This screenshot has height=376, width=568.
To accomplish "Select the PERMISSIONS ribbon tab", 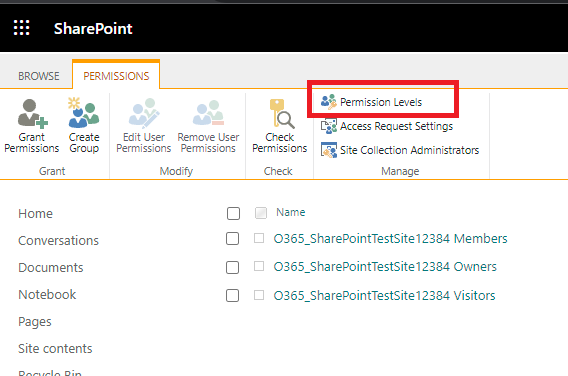I will pyautogui.click(x=116, y=76).
